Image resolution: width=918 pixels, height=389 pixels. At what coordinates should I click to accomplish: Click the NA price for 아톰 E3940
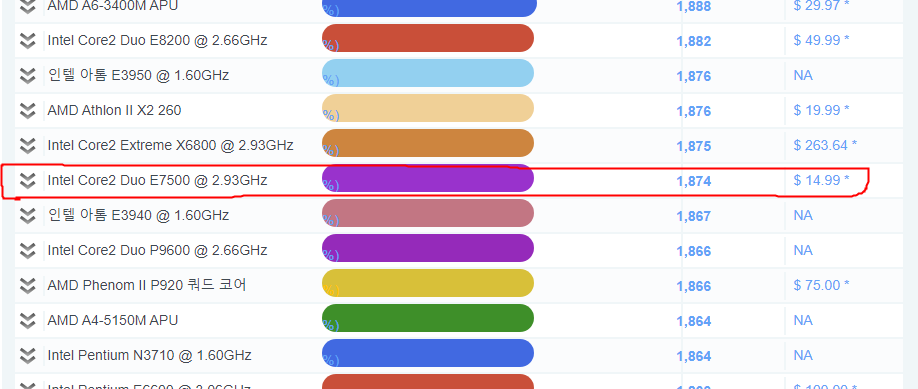tap(803, 215)
